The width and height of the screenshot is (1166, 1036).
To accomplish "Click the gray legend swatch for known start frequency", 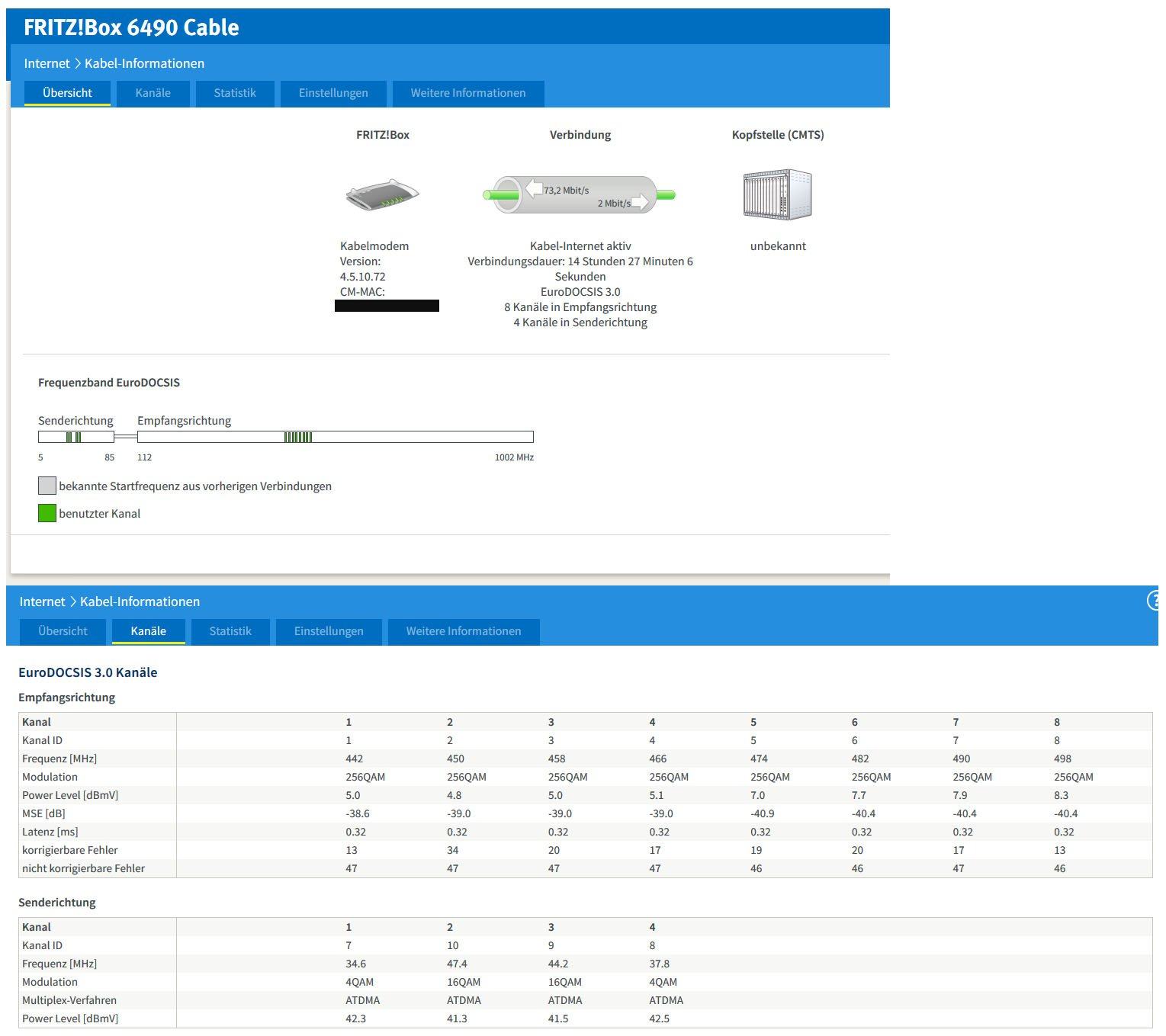I will [x=47, y=486].
